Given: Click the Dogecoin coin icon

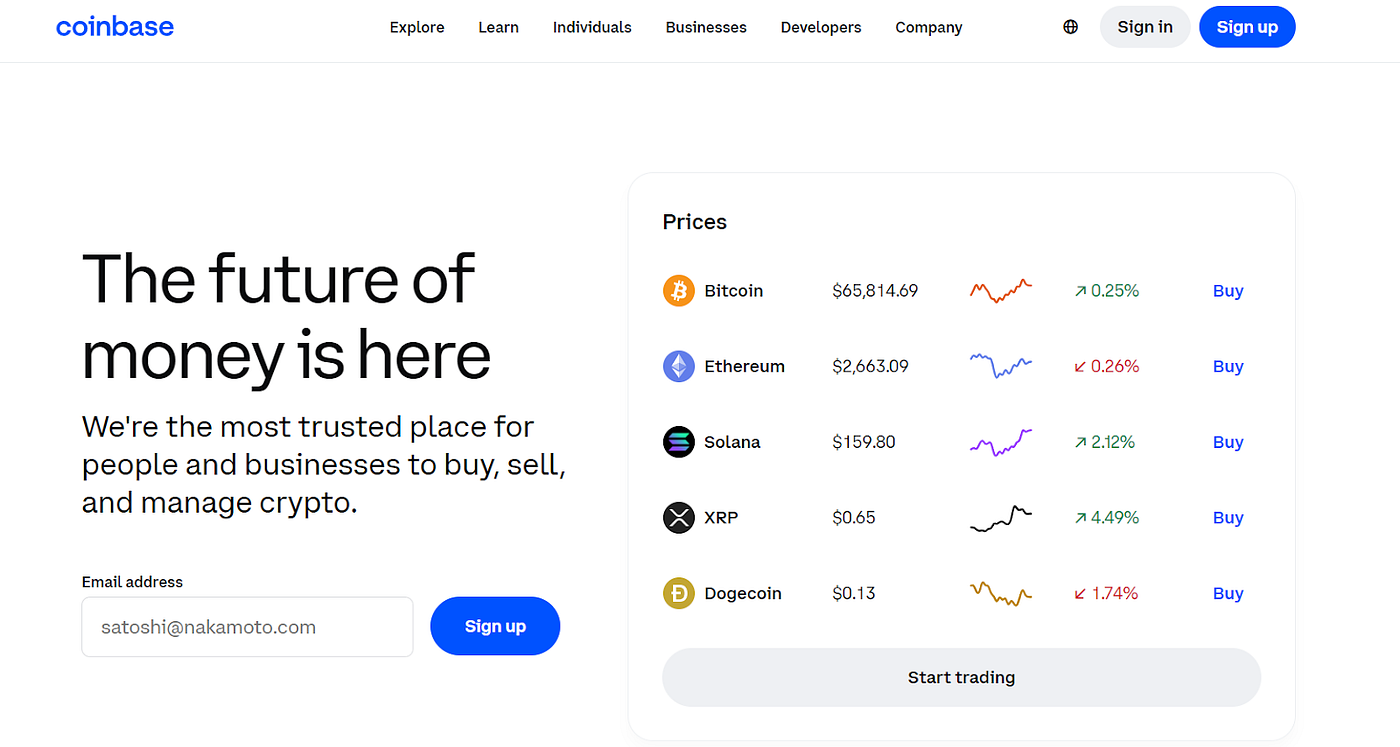Looking at the screenshot, I should click(x=678, y=593).
